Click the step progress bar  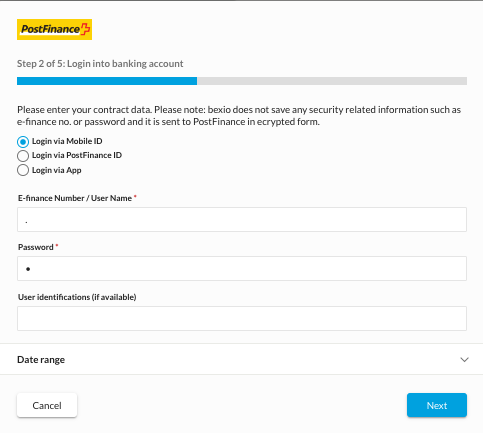tap(242, 81)
